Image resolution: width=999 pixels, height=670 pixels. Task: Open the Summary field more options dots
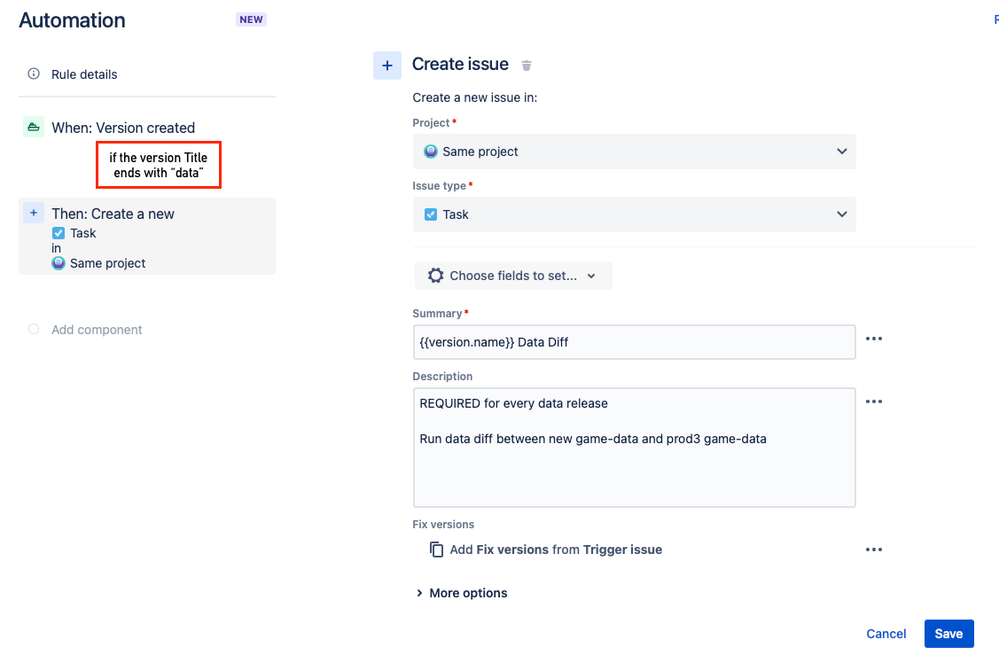click(874, 339)
